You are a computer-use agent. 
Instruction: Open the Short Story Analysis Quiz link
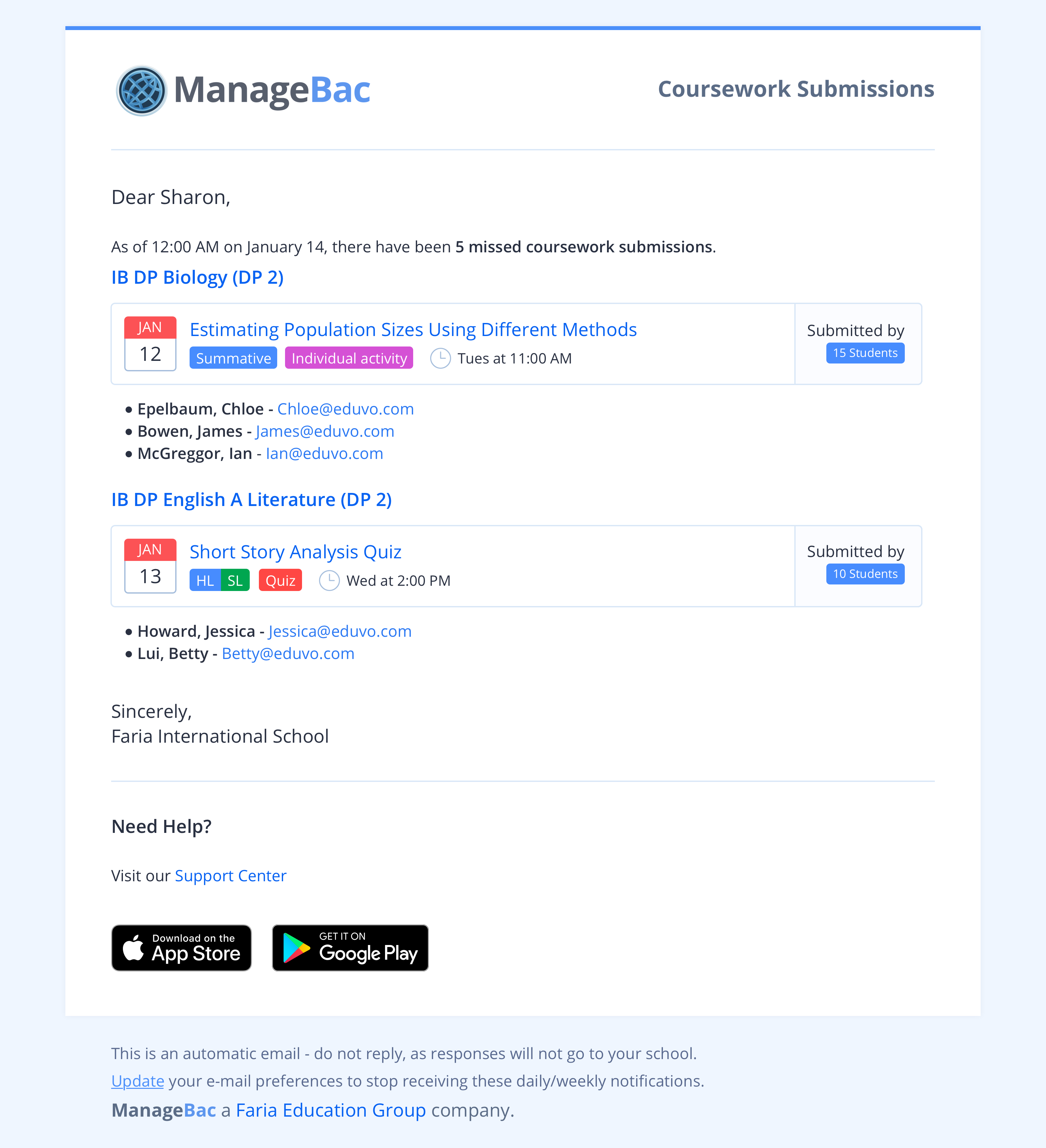pos(295,552)
